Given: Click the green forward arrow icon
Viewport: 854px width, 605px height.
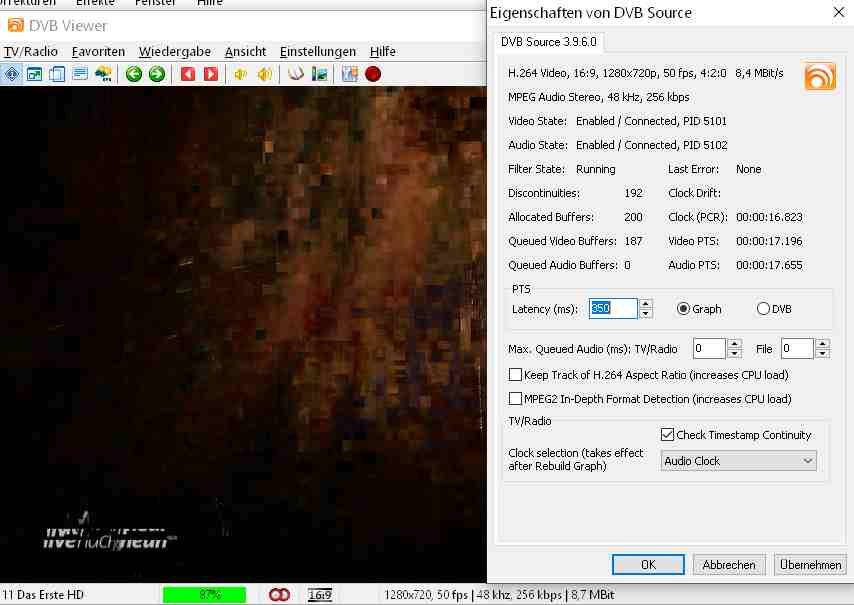Looking at the screenshot, I should click(x=157, y=74).
